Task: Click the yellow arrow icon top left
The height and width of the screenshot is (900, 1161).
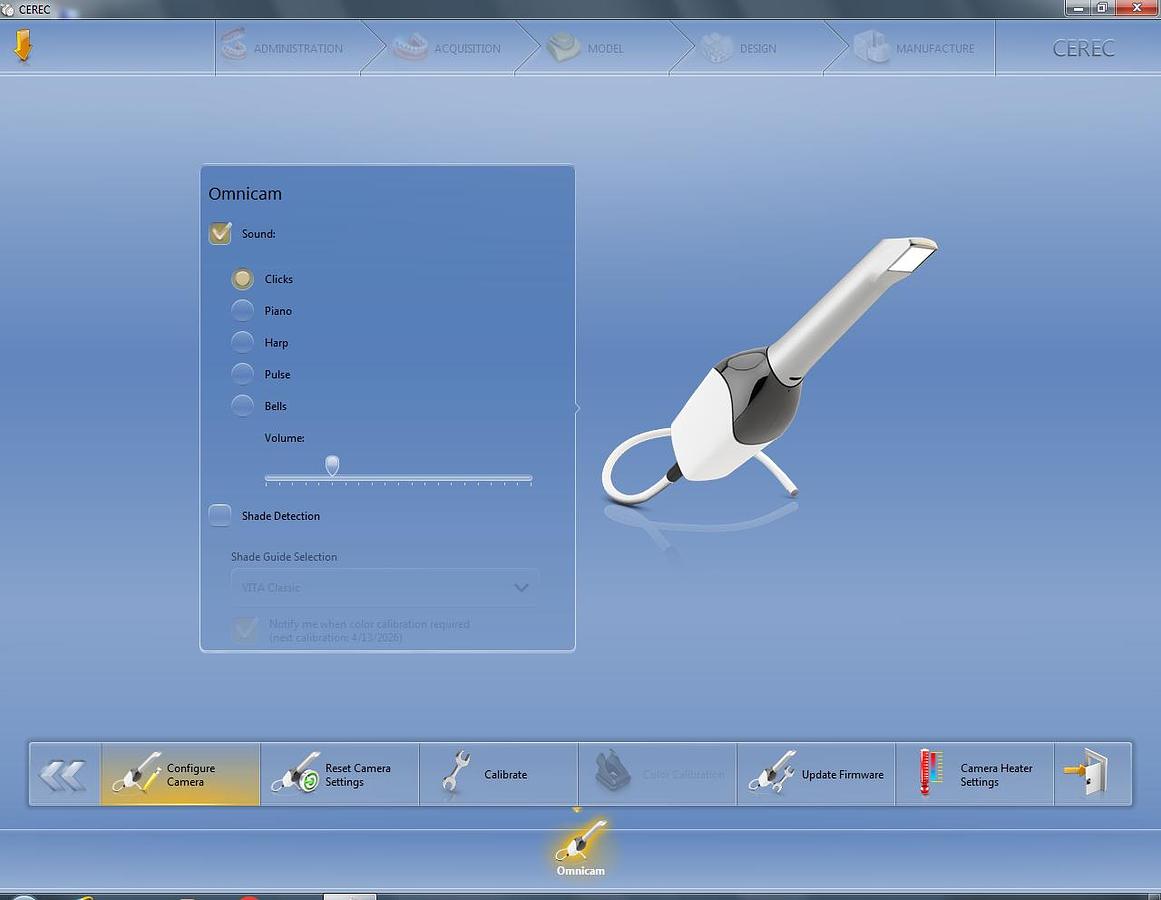Action: pos(25,44)
